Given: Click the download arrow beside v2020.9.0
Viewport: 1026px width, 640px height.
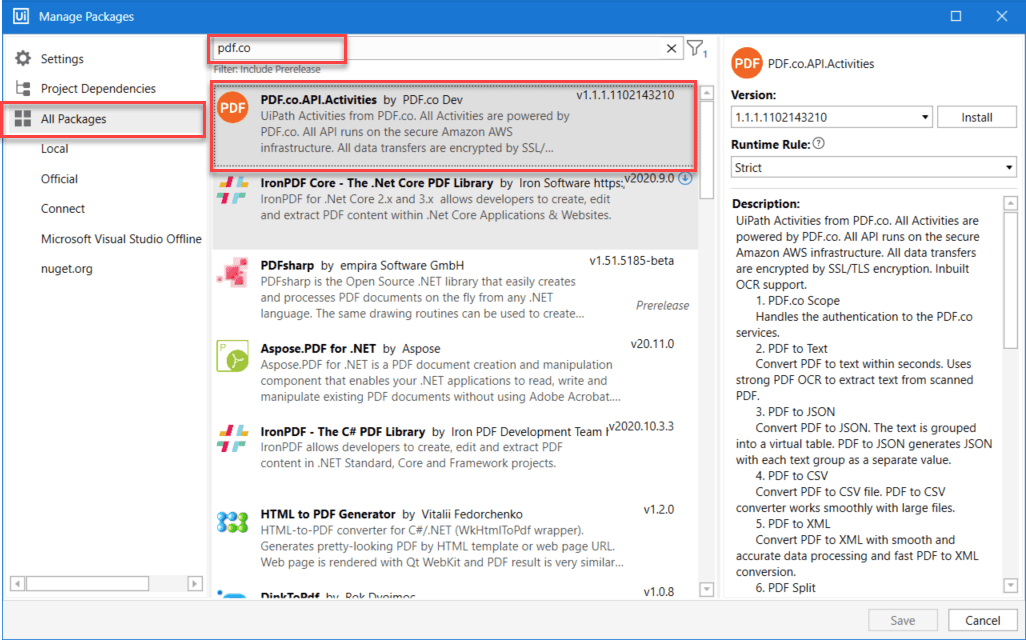Looking at the screenshot, I should coord(685,178).
